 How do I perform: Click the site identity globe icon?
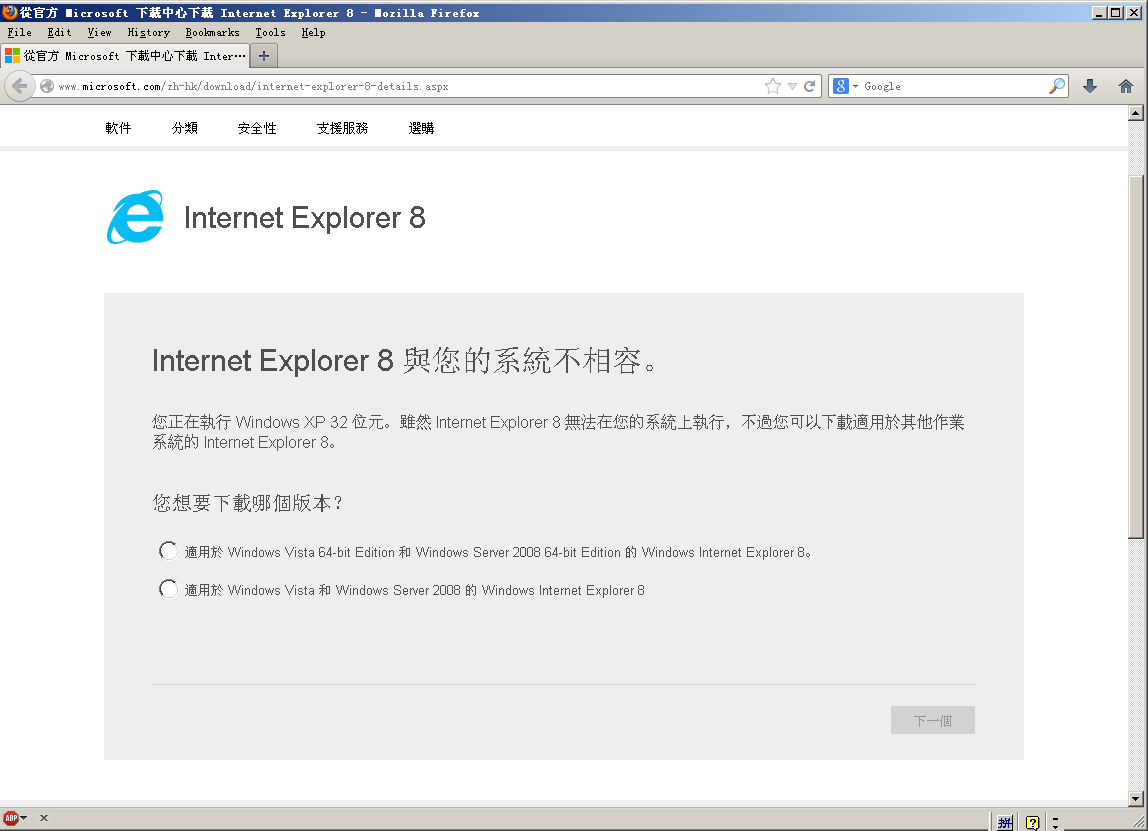click(47, 86)
